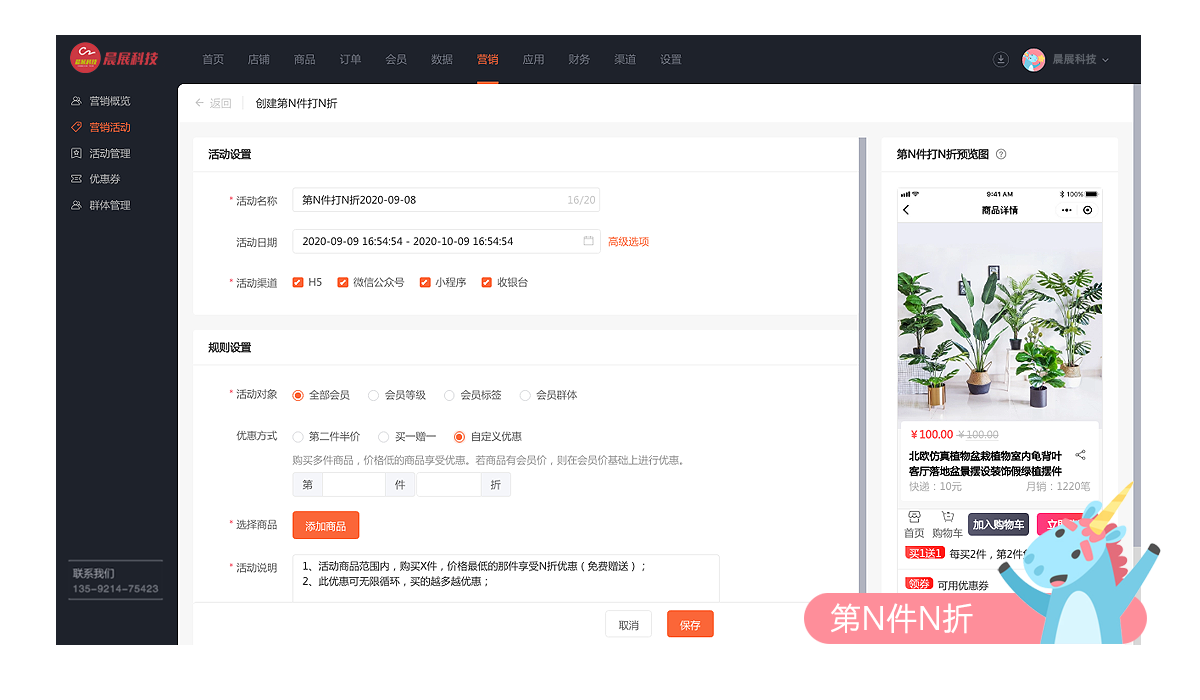Toggle the 微信公众号 checkbox

coord(343,283)
